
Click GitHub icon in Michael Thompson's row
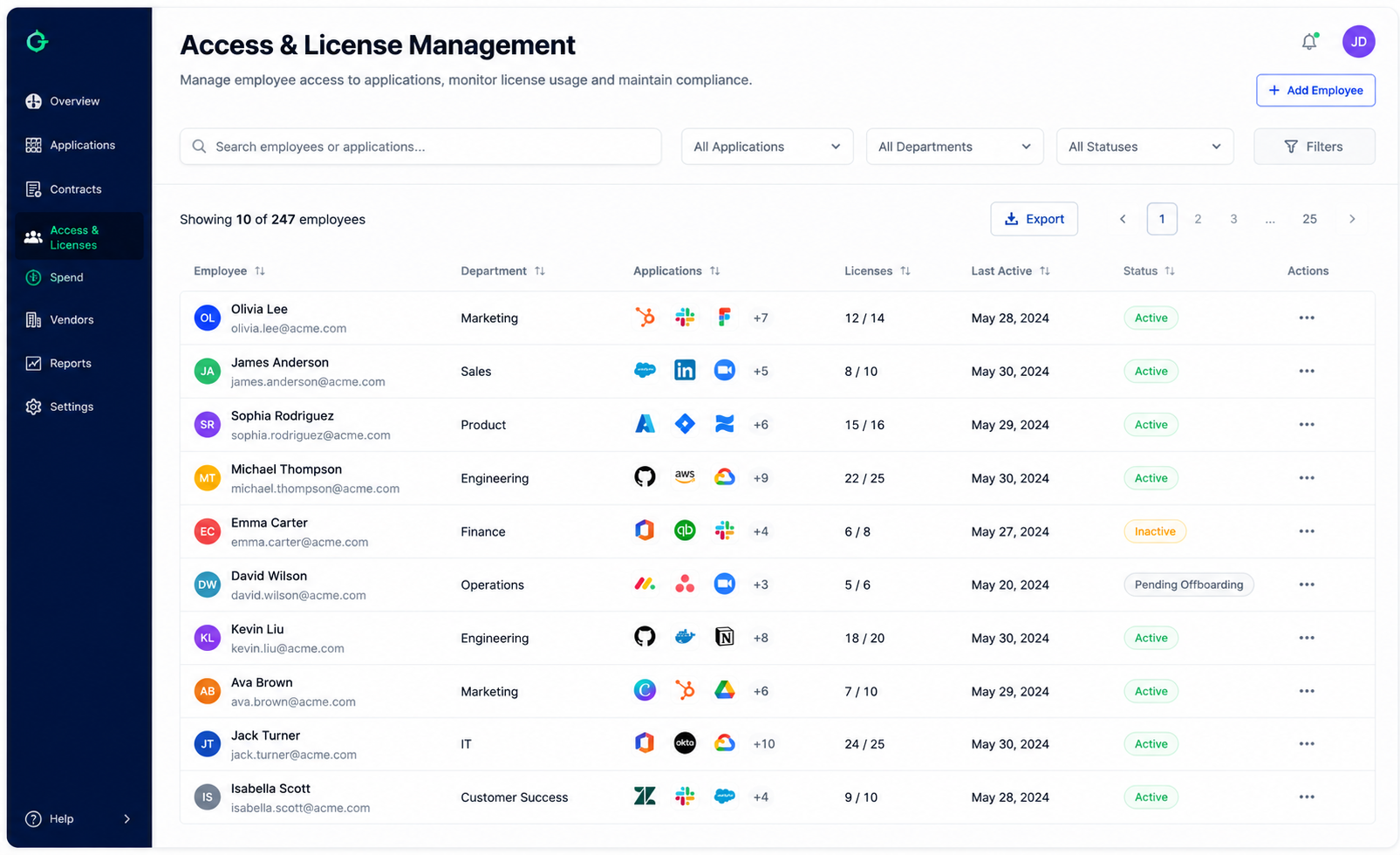click(x=645, y=477)
